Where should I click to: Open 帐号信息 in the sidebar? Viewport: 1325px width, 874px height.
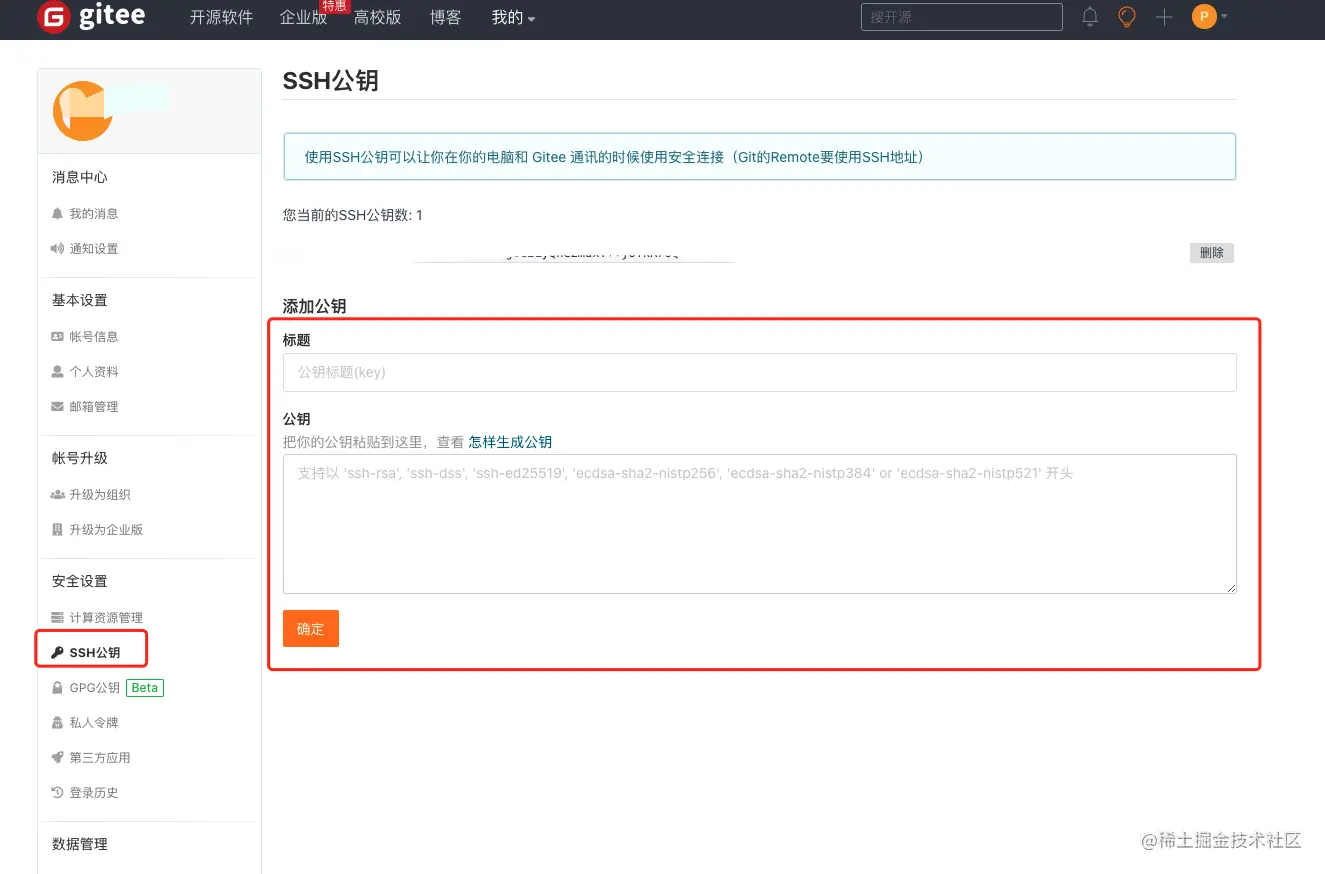pyautogui.click(x=93, y=337)
